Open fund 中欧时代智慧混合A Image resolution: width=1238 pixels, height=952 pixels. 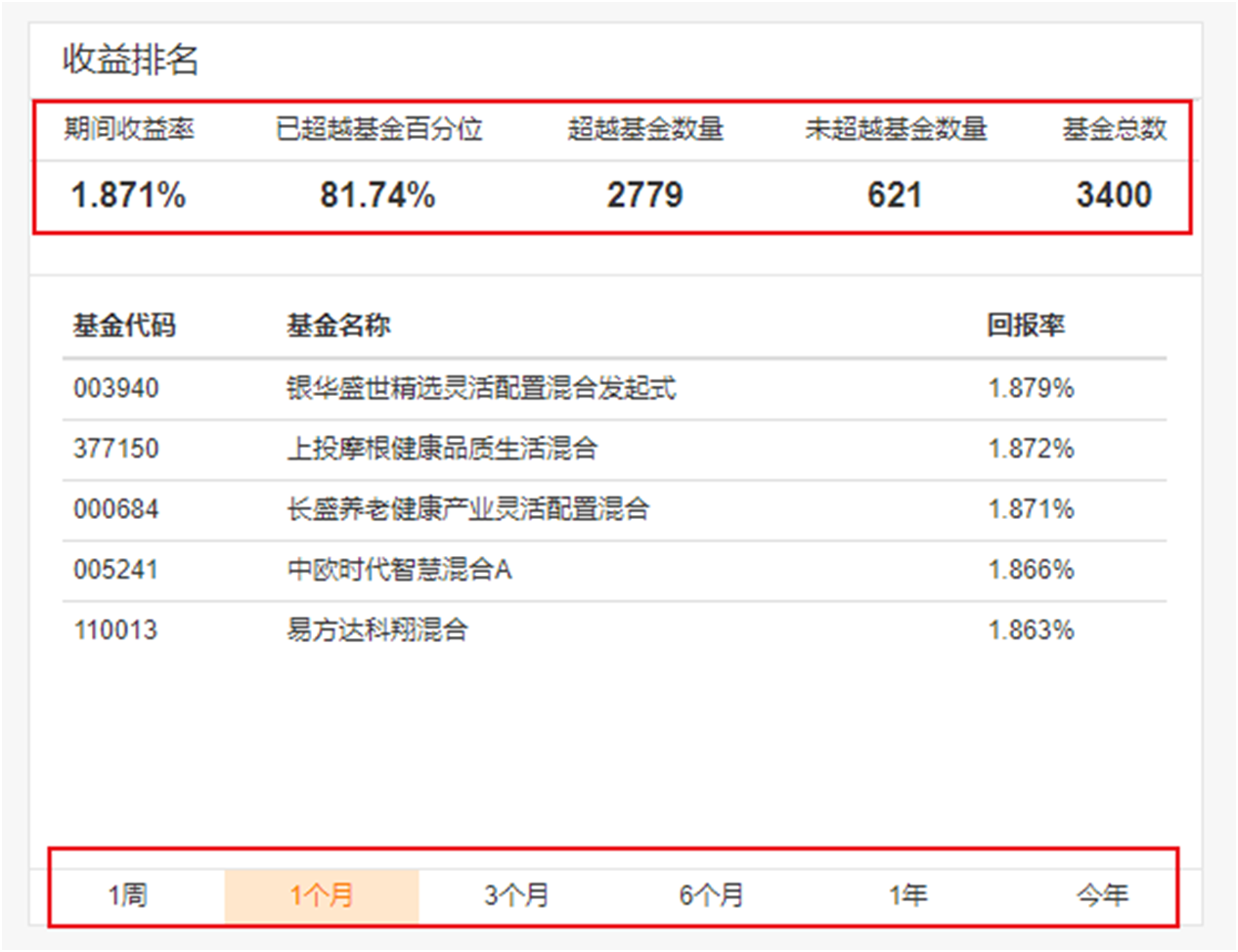click(x=399, y=571)
